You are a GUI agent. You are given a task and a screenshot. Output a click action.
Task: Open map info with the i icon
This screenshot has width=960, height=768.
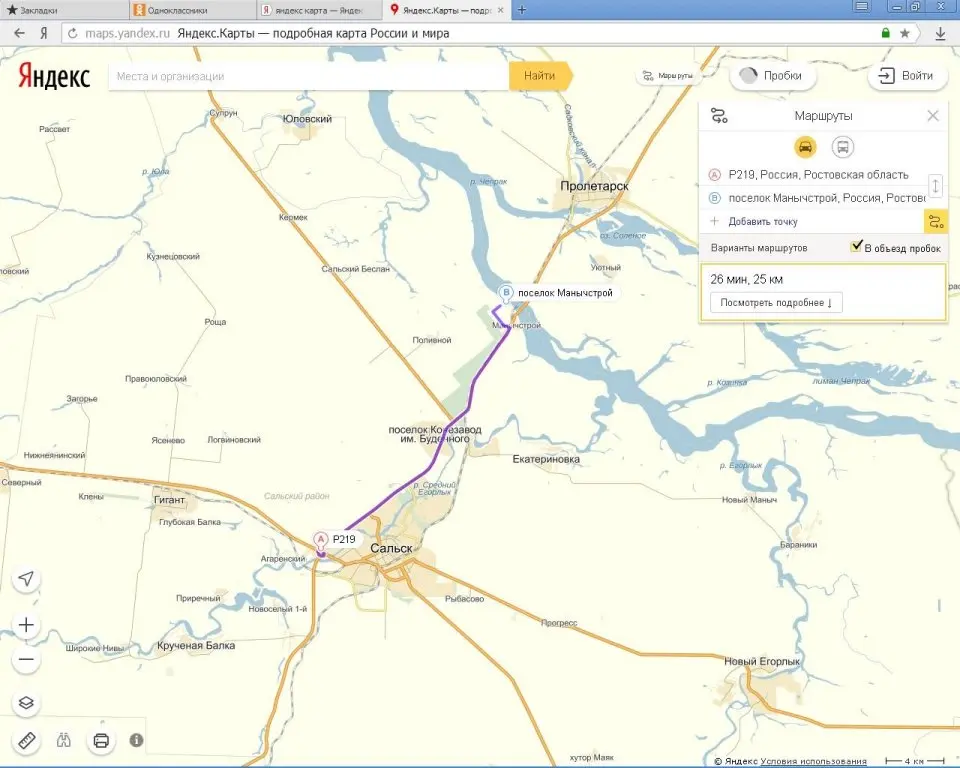tap(137, 740)
